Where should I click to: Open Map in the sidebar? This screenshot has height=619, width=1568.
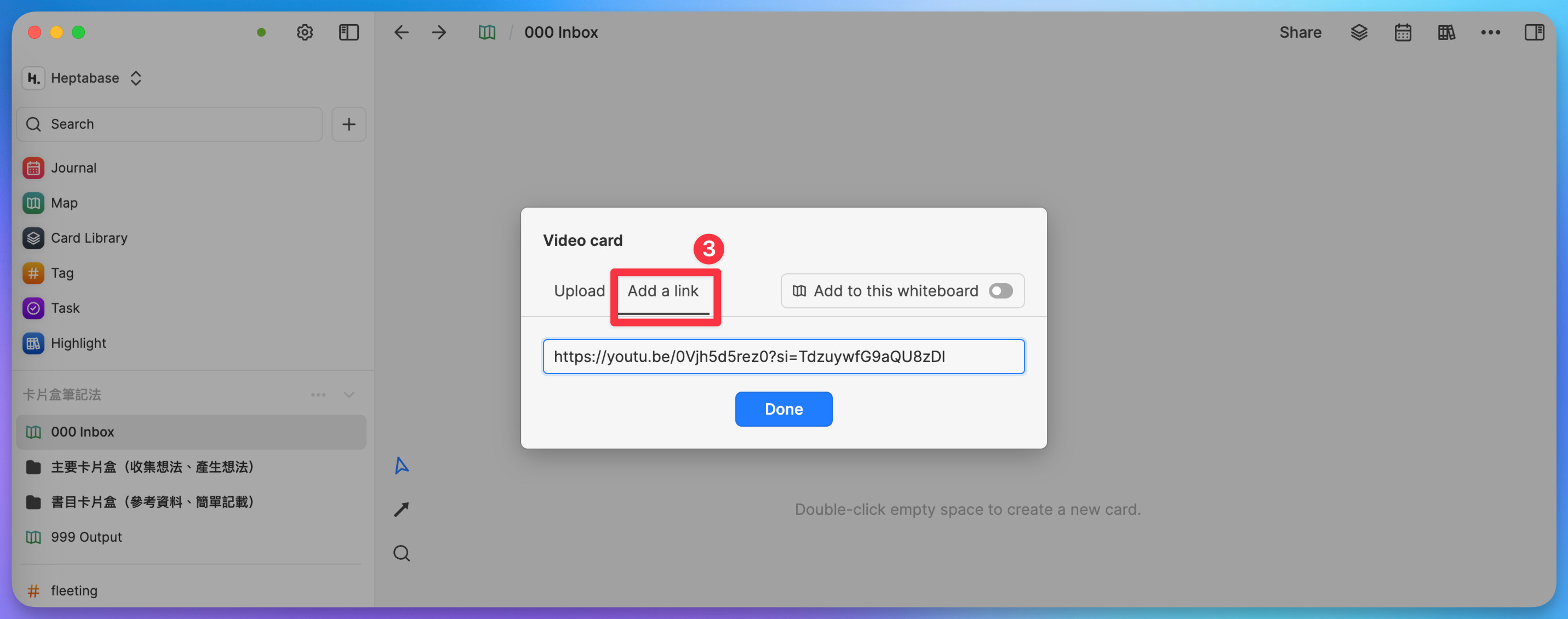[x=191, y=203]
